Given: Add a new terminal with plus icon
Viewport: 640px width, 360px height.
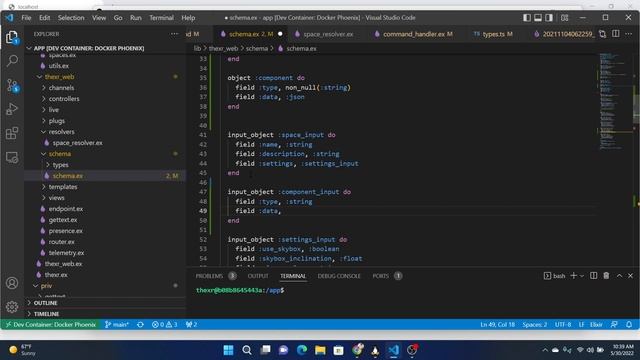Looking at the screenshot, I should pyautogui.click(x=573, y=276).
